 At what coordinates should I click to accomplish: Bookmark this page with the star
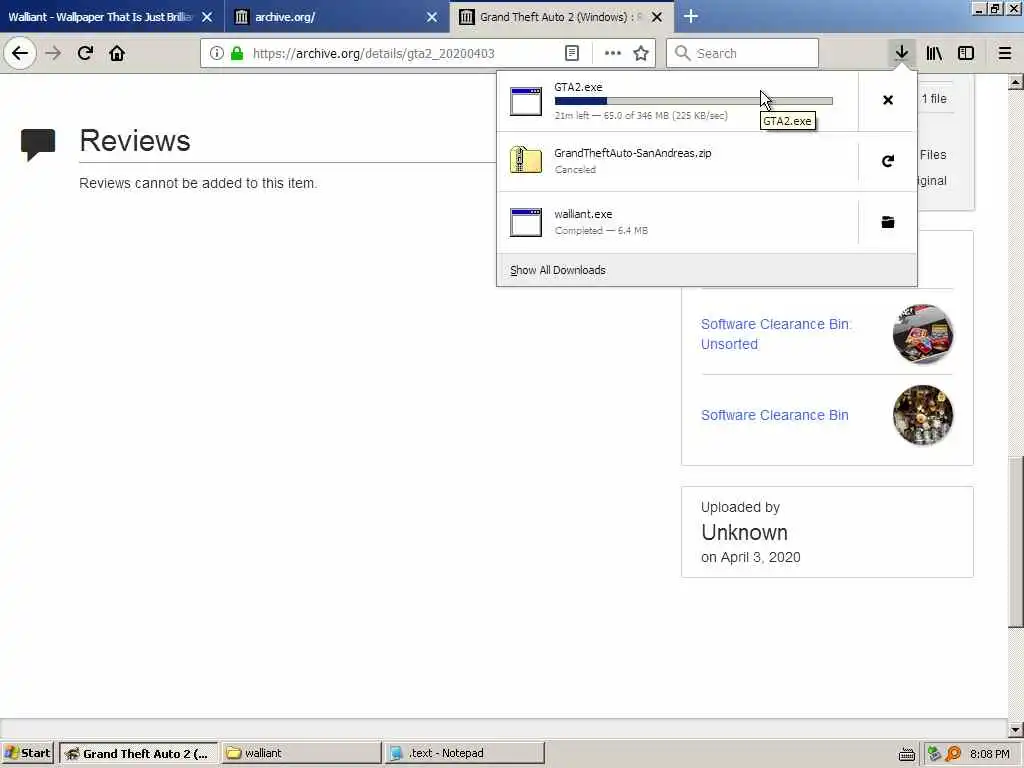pos(641,53)
